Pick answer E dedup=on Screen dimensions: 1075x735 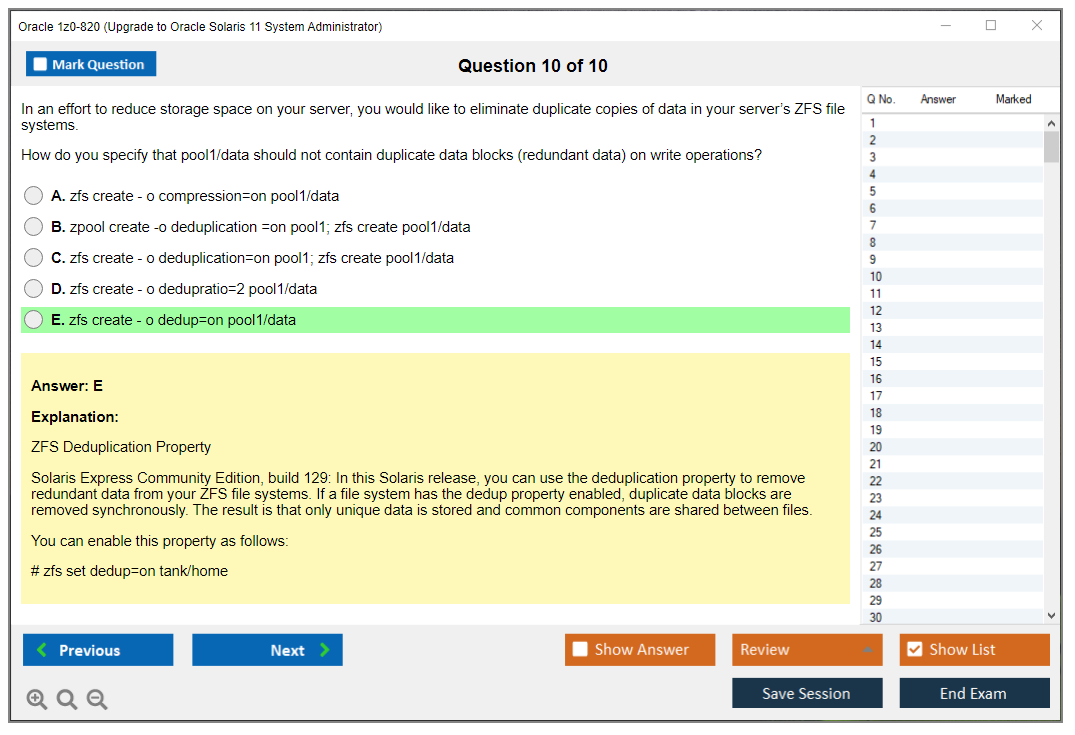[x=34, y=320]
